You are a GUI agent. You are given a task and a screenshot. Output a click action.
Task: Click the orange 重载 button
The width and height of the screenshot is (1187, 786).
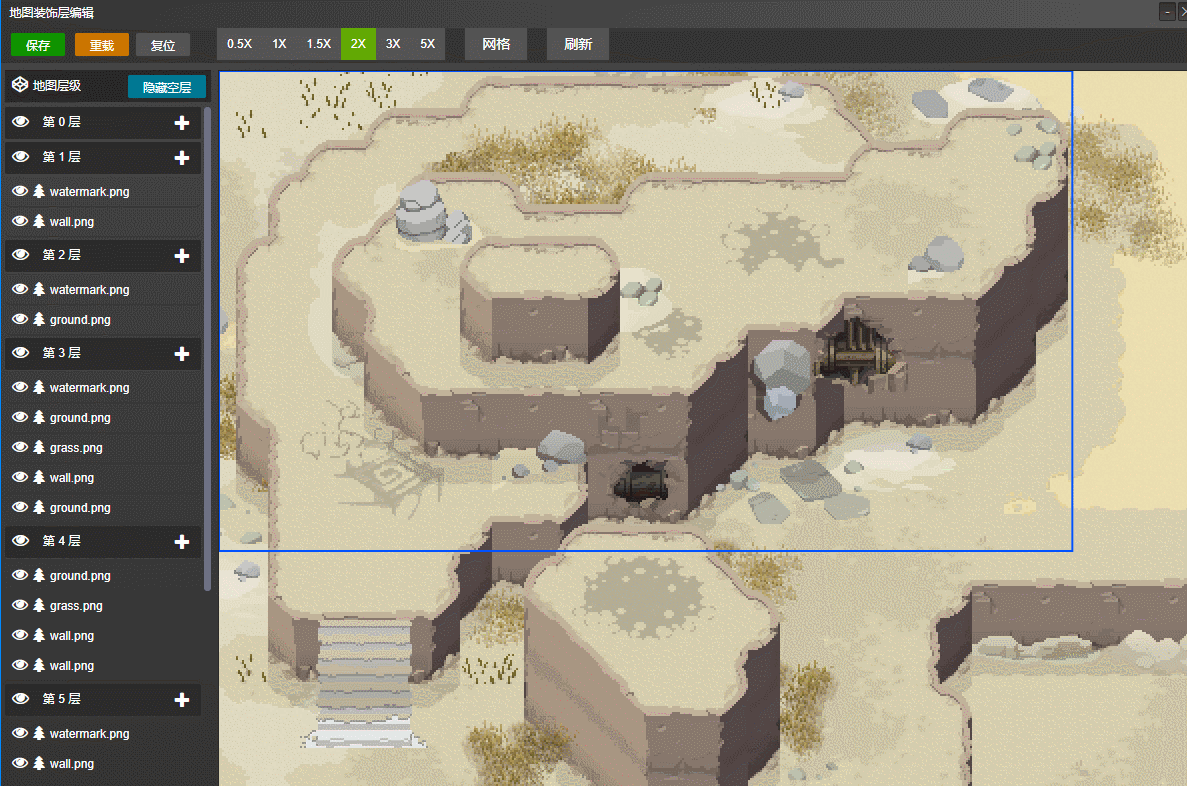point(101,45)
